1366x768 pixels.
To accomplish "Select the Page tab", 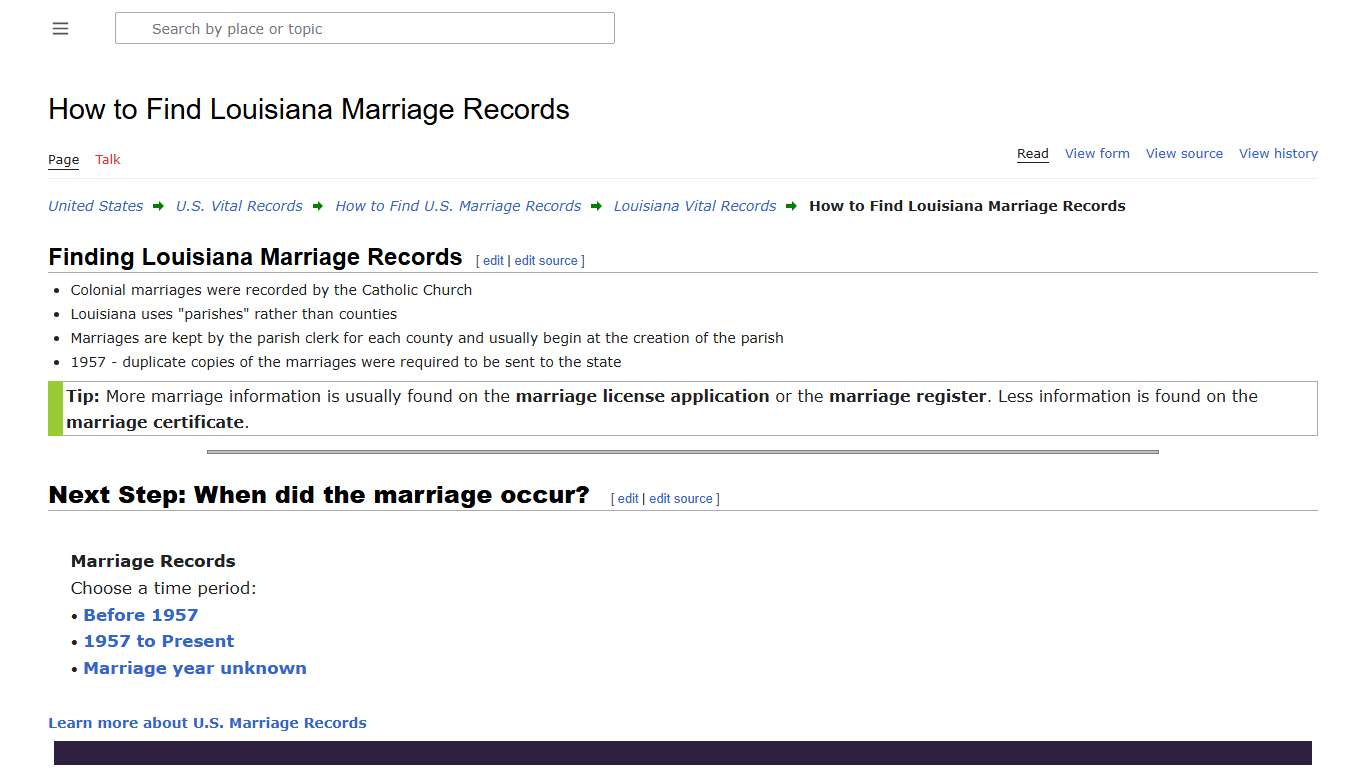I will click(x=63, y=160).
